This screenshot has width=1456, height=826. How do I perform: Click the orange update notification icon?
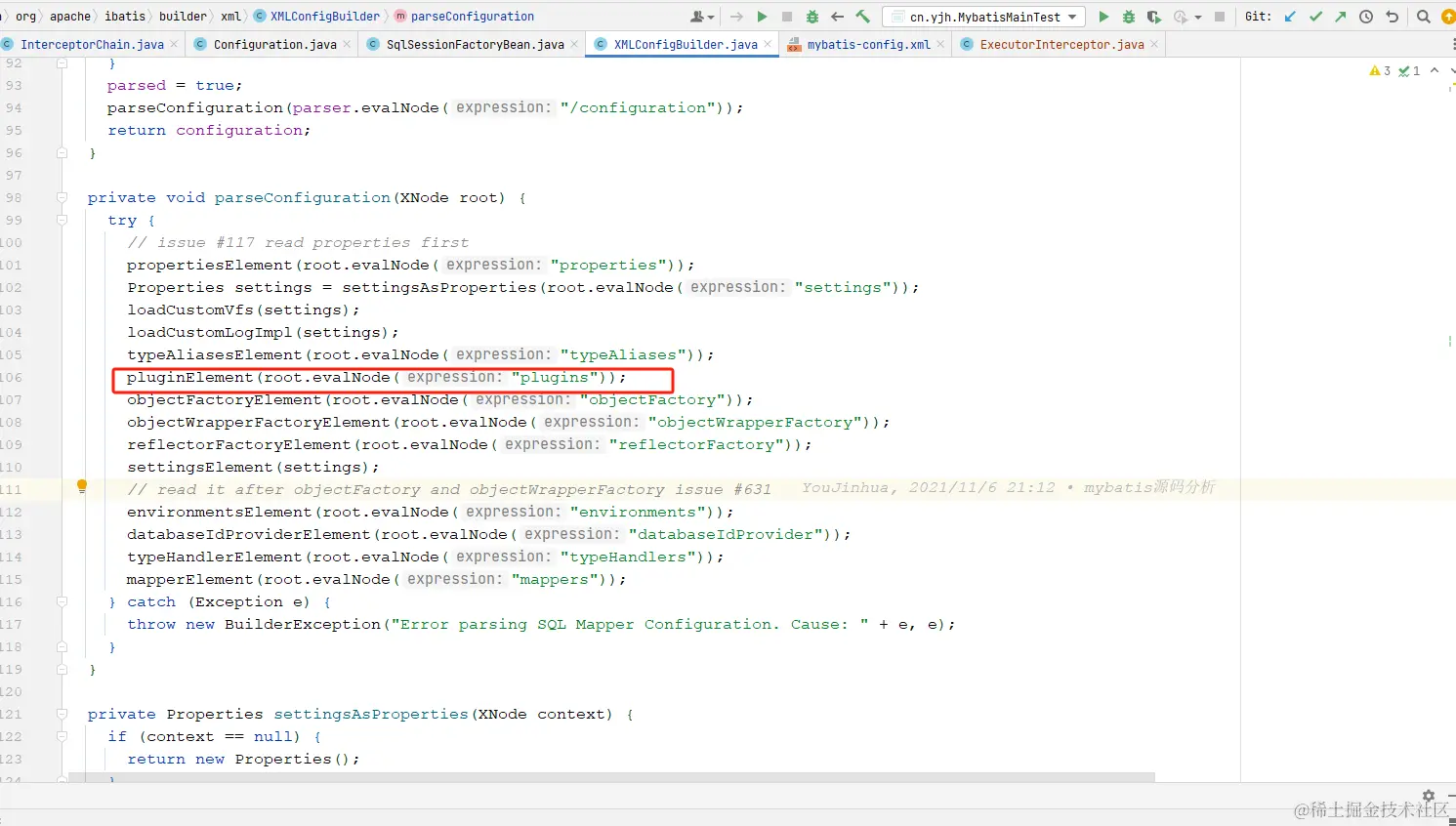pos(1448,17)
